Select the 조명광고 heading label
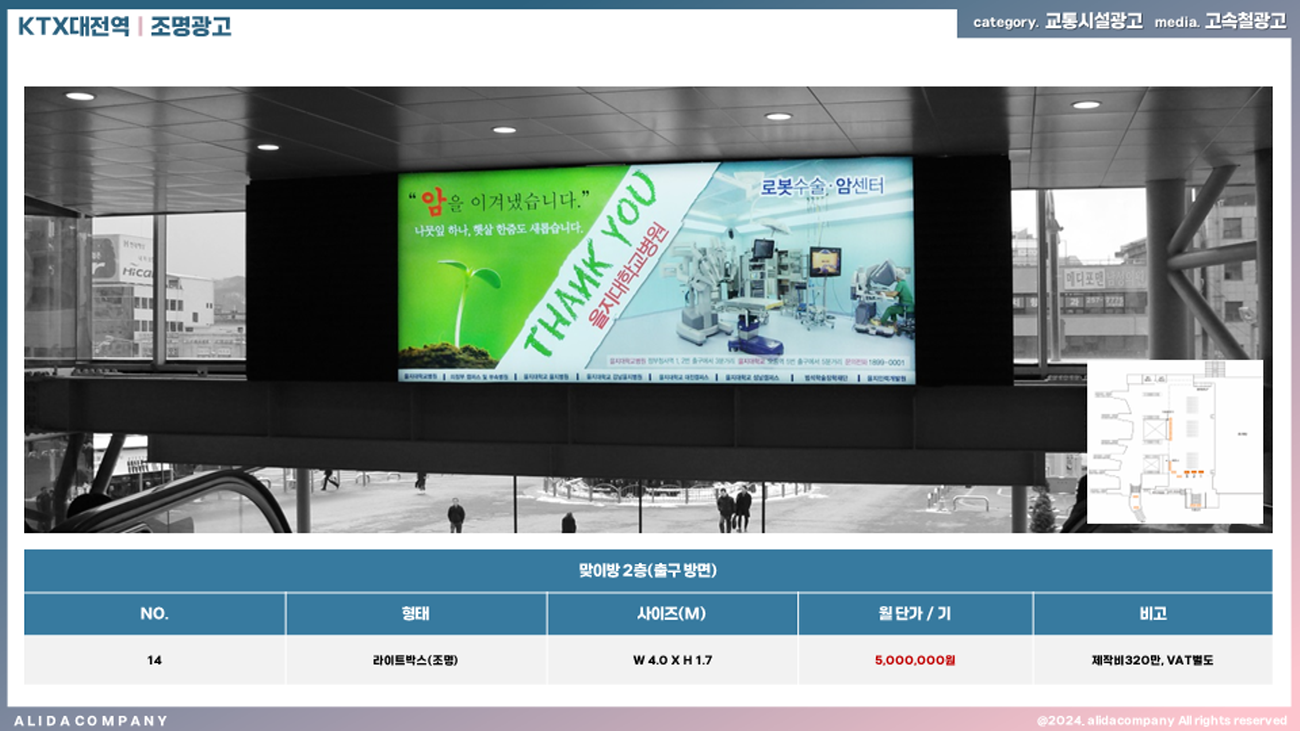This screenshot has height=731, width=1300. pyautogui.click(x=191, y=26)
